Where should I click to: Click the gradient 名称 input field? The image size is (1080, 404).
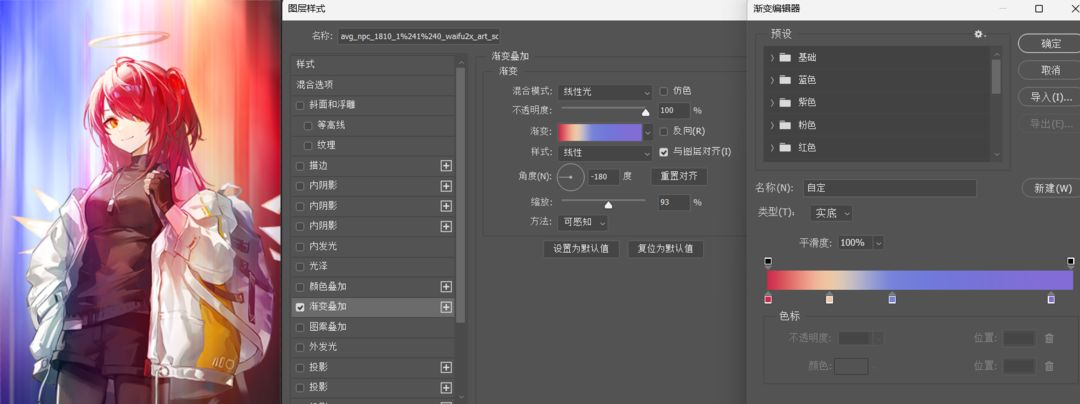point(889,188)
